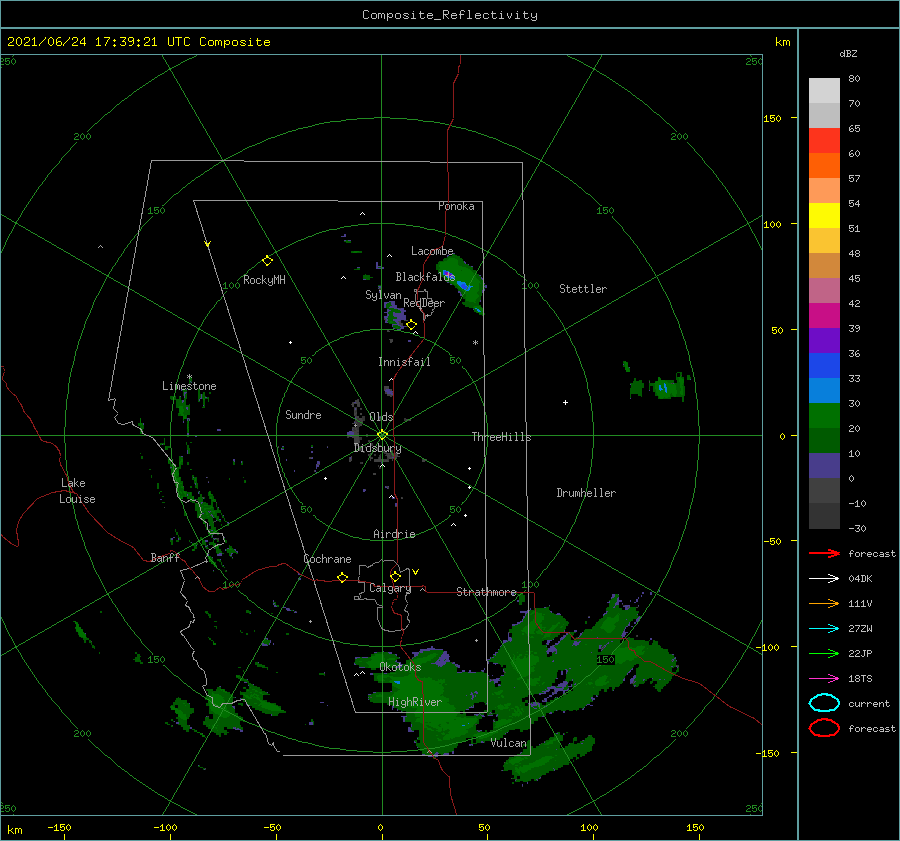
Task: Select the 65 dBZ red swatch
Action: point(824,141)
